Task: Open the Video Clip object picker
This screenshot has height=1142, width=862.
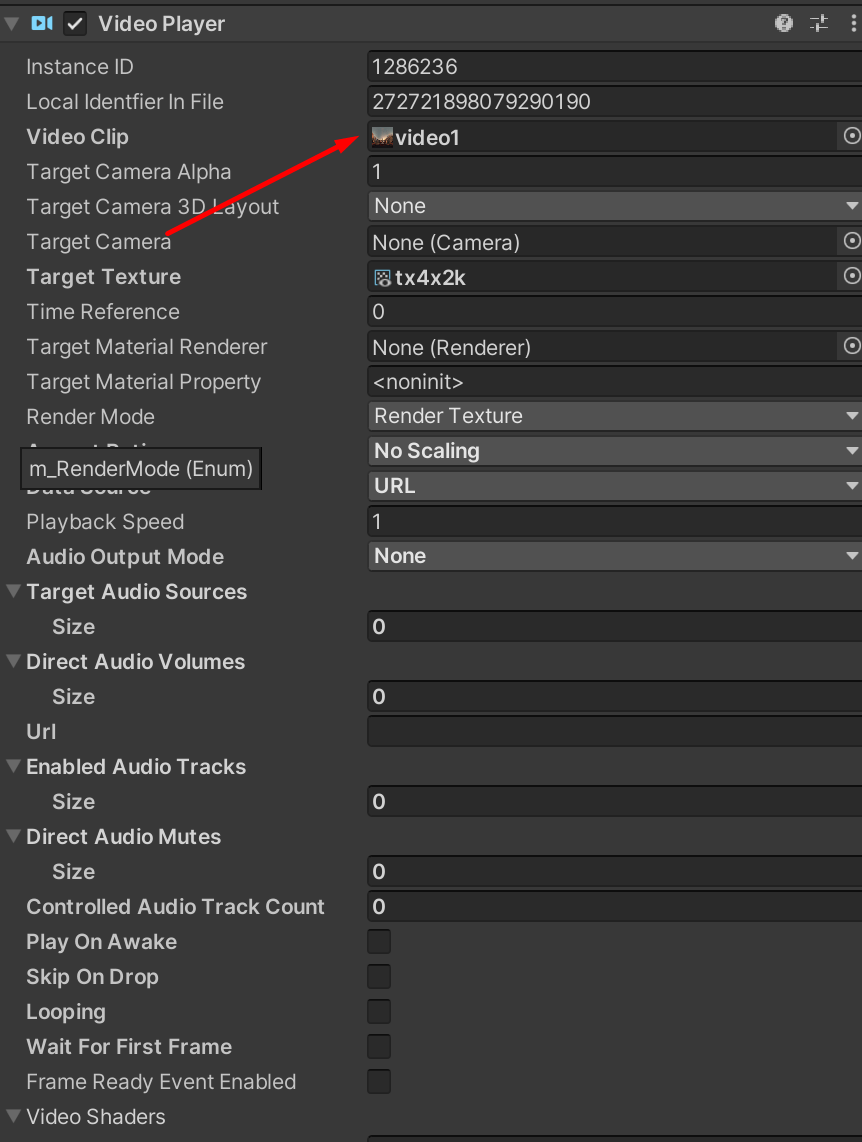Action: [851, 136]
